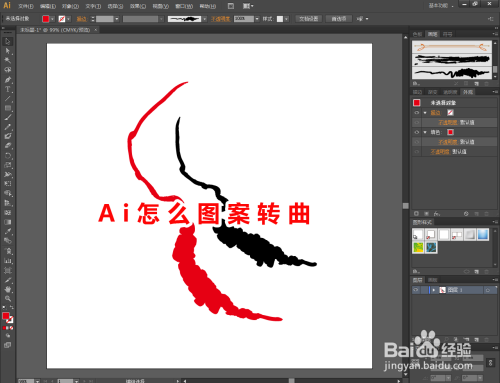Select the Scale tool
500x383 pixels.
point(8,165)
